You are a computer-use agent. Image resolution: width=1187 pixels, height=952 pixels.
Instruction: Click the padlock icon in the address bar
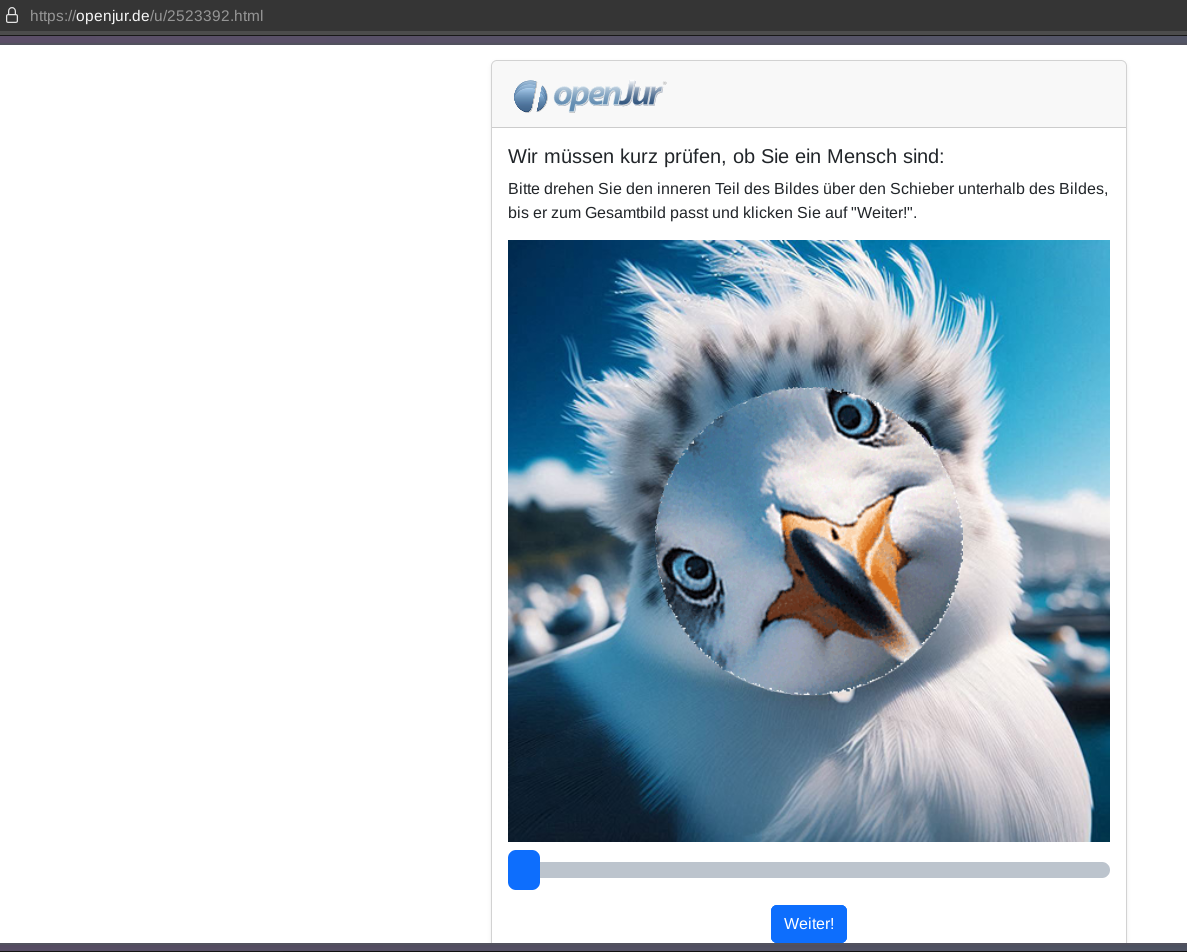tap(12, 16)
